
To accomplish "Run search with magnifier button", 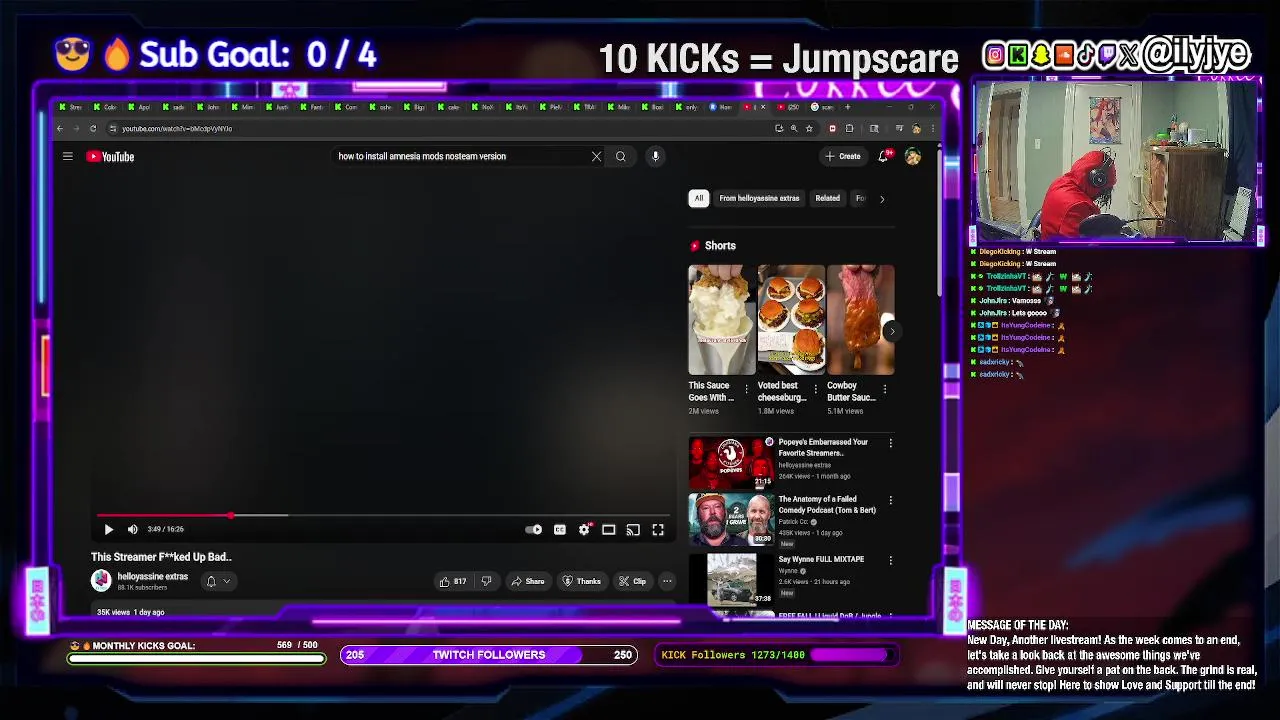I will tap(621, 156).
